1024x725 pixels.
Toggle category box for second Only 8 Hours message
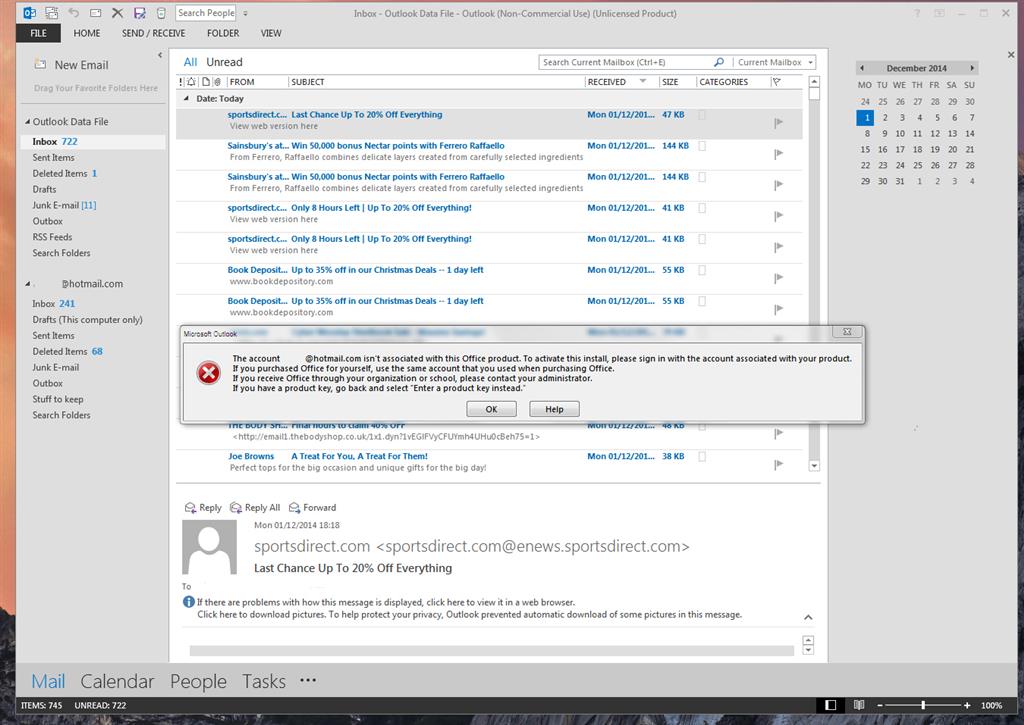702,239
